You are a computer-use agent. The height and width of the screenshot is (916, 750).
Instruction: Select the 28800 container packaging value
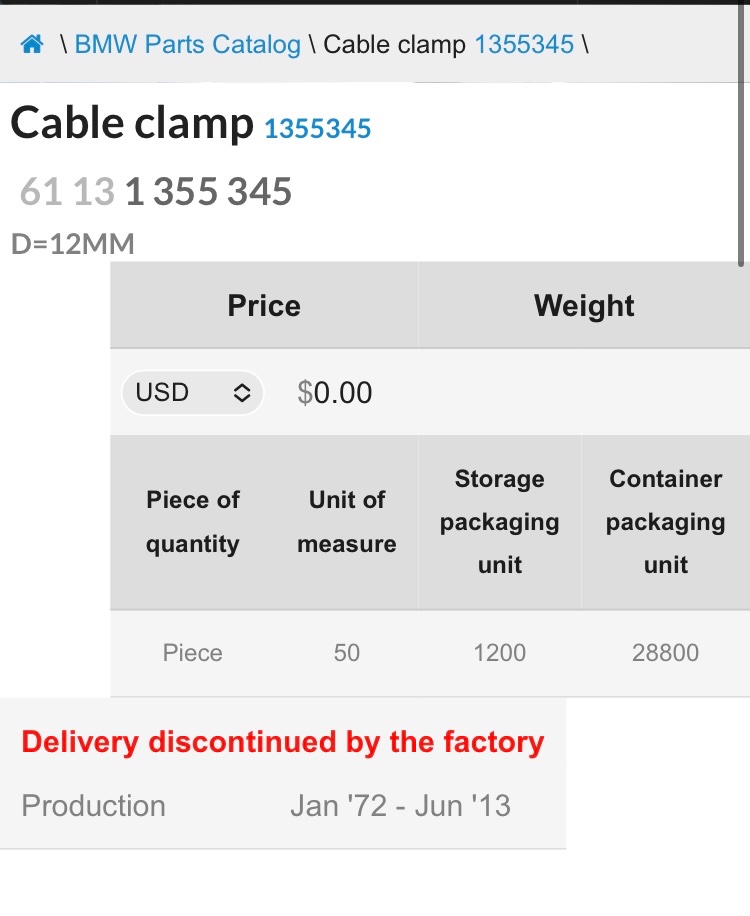(x=665, y=653)
